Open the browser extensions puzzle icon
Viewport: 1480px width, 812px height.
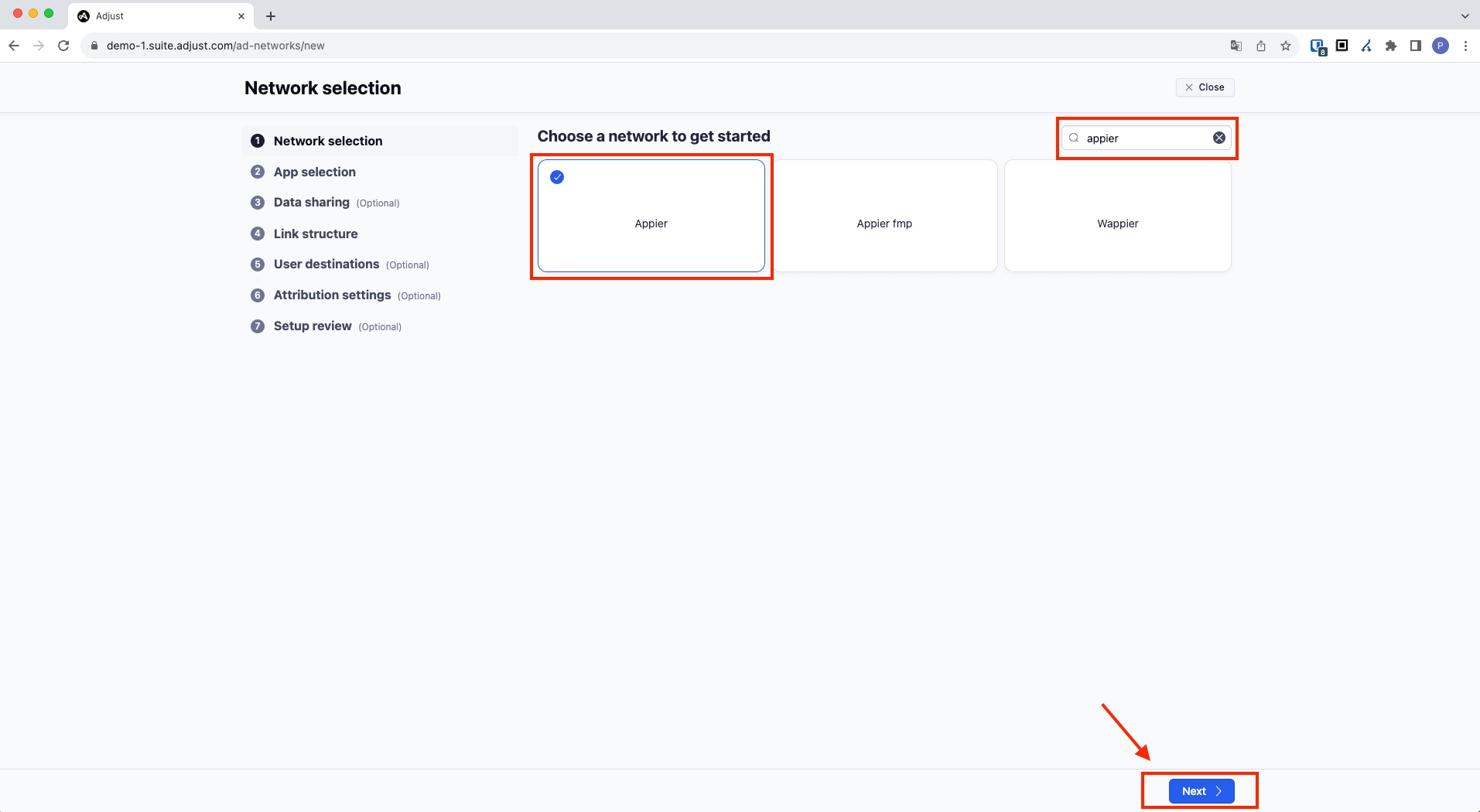[x=1391, y=46]
